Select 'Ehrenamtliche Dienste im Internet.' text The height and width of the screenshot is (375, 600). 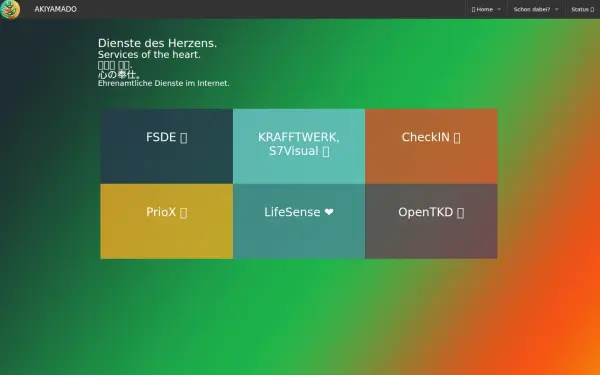[x=164, y=83]
